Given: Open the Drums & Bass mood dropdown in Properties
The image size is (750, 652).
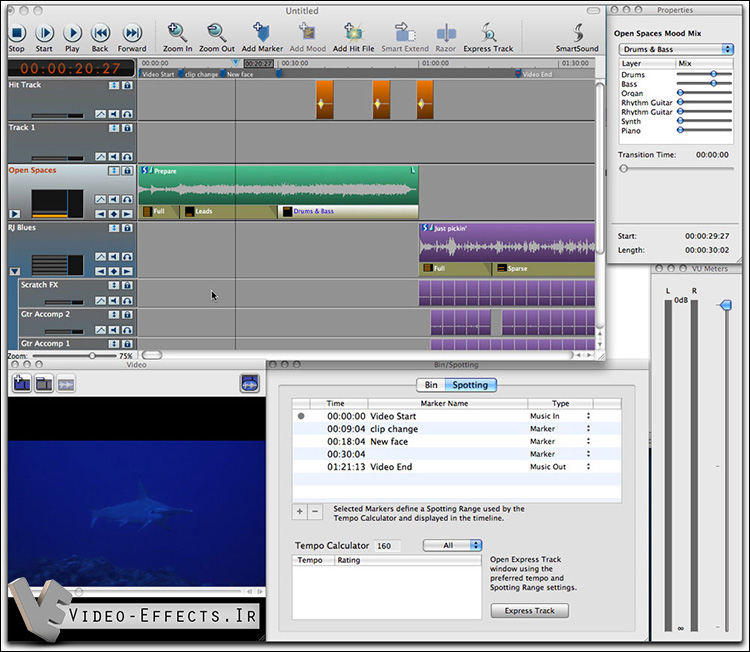Looking at the screenshot, I should (676, 49).
